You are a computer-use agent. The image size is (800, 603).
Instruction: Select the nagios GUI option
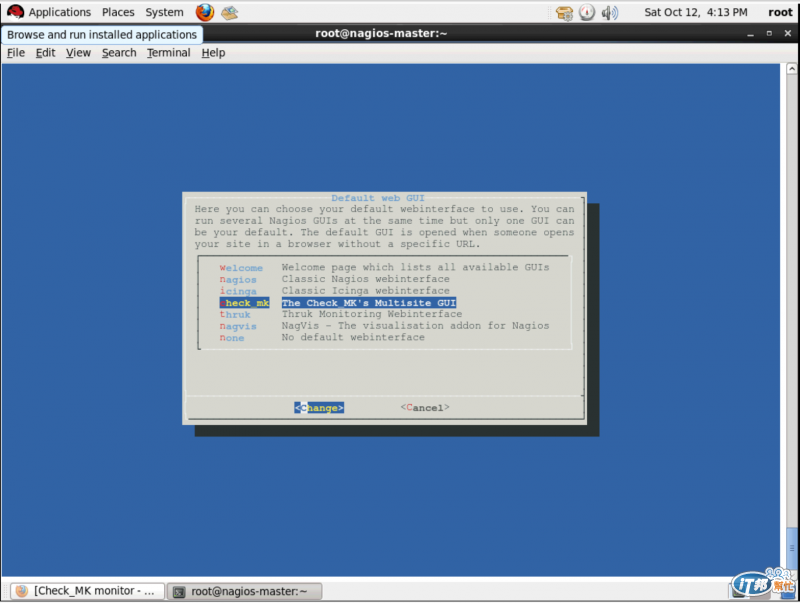click(238, 280)
